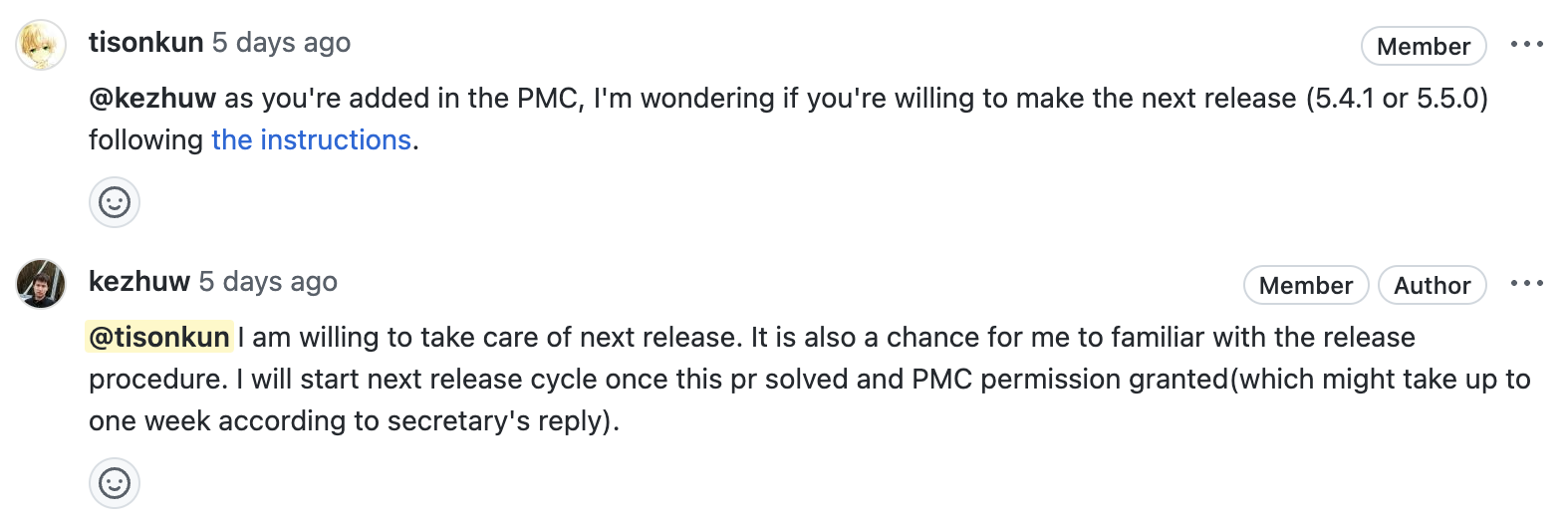Add emoji reaction to tisonkun's comment
1568x524 pixels.
[x=115, y=202]
